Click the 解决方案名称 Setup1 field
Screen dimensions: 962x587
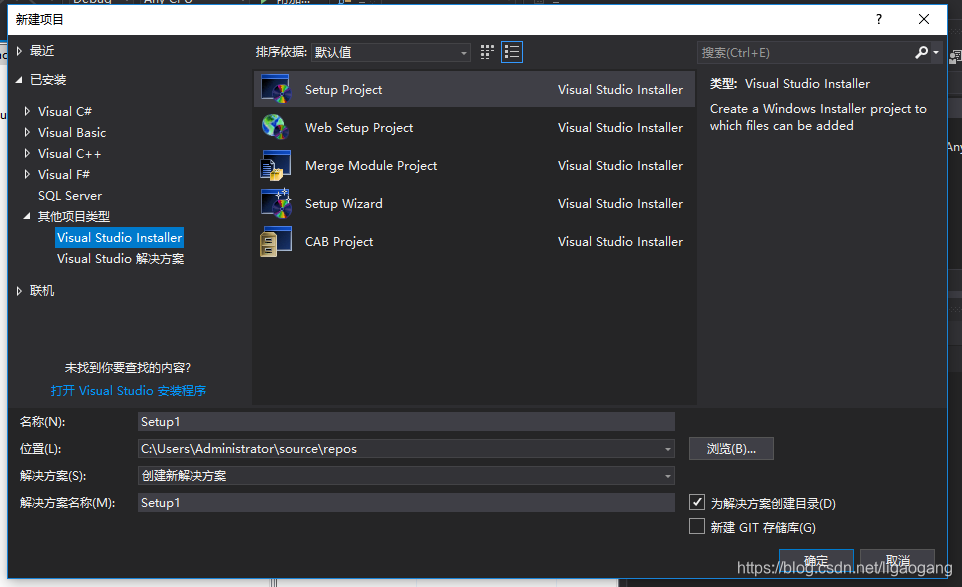click(406, 502)
